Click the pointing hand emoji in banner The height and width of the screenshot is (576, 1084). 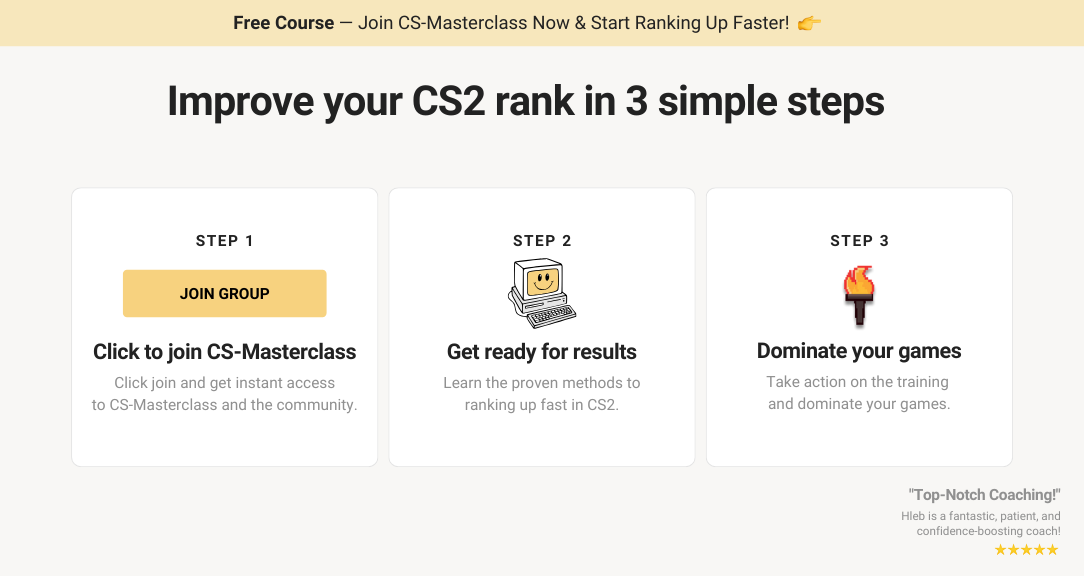809,24
